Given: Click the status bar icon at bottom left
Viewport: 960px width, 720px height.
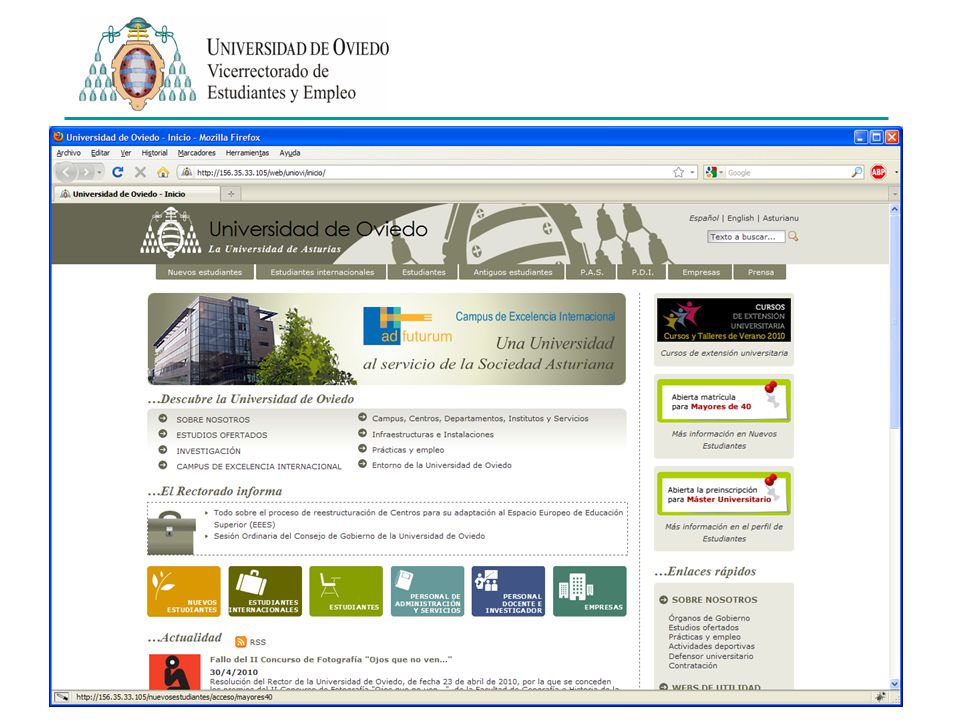Looking at the screenshot, I should point(62,697).
